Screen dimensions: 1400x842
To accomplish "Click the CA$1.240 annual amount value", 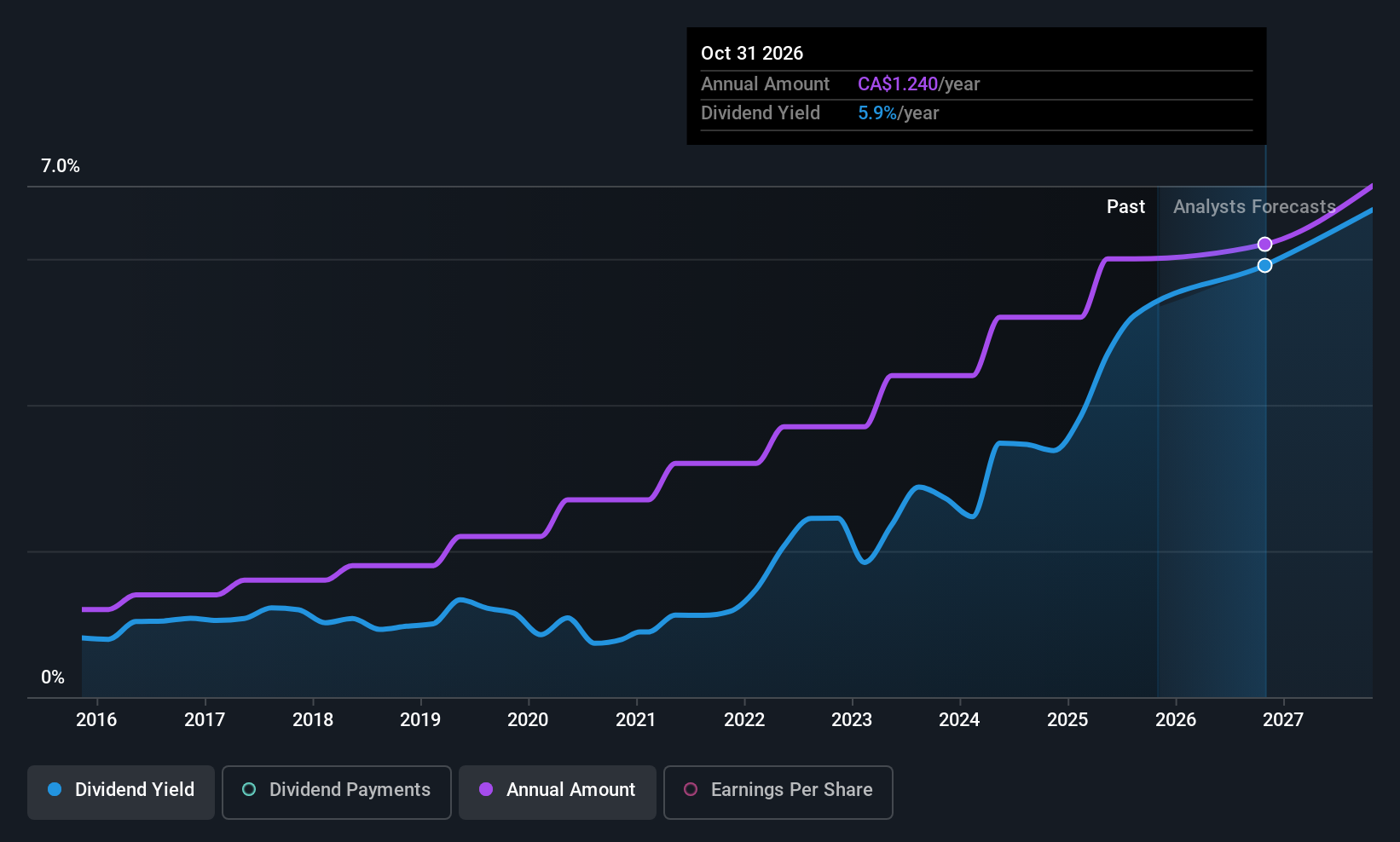I will click(898, 84).
